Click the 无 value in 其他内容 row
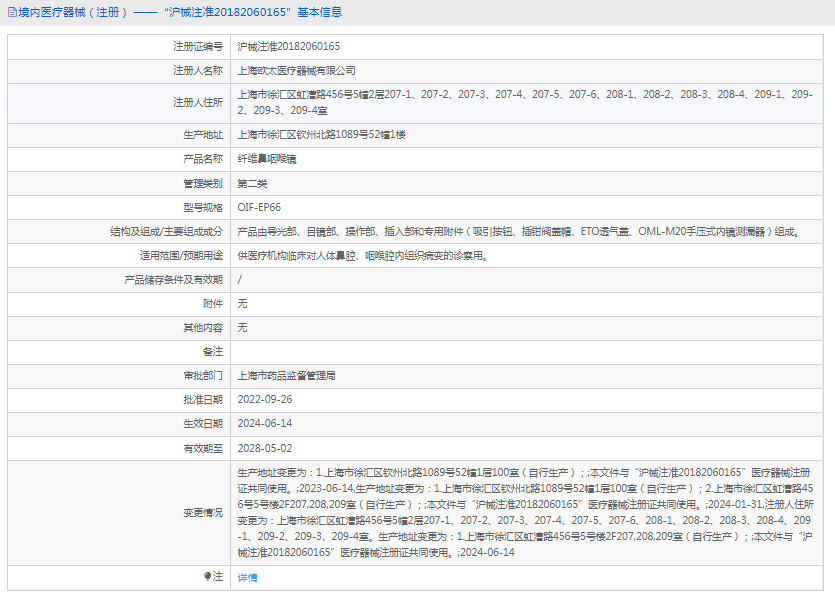835x596 pixels. coord(242,328)
